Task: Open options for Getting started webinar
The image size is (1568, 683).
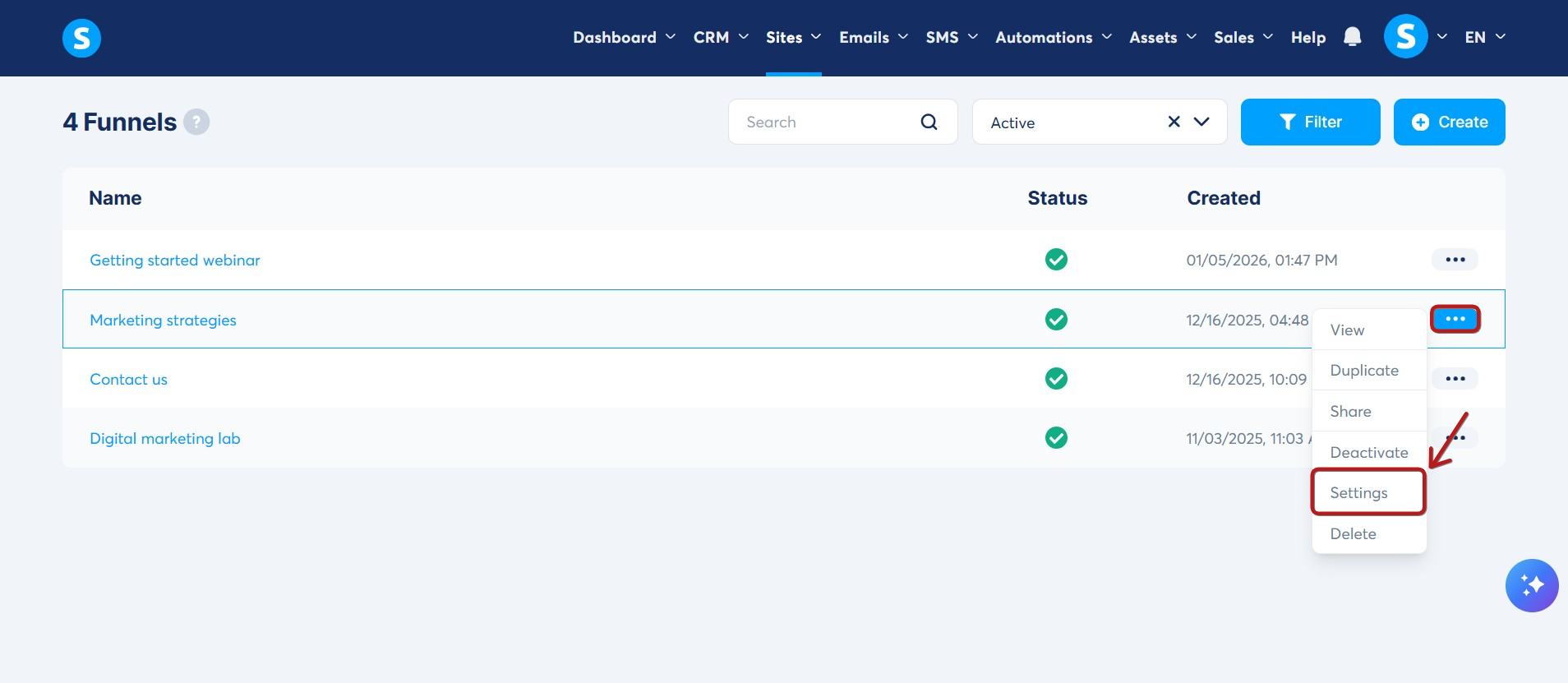Action: 1455,260
